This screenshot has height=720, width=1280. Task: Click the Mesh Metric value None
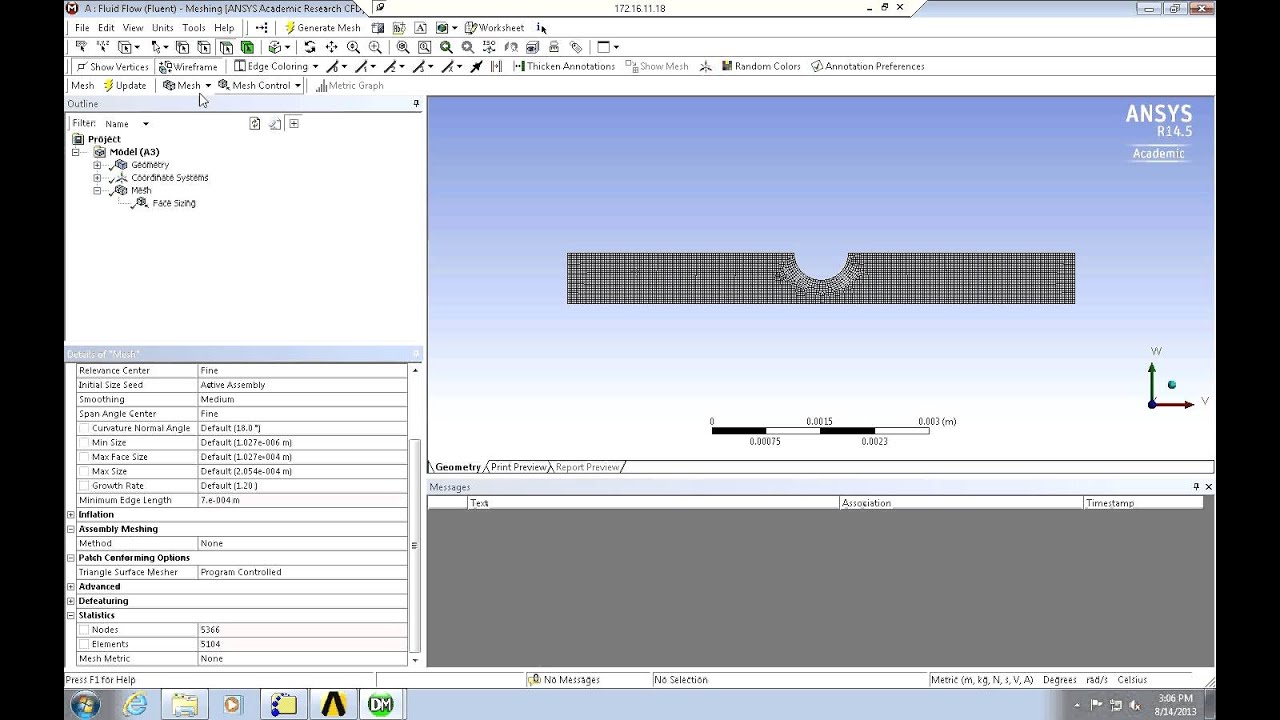[x=302, y=659]
